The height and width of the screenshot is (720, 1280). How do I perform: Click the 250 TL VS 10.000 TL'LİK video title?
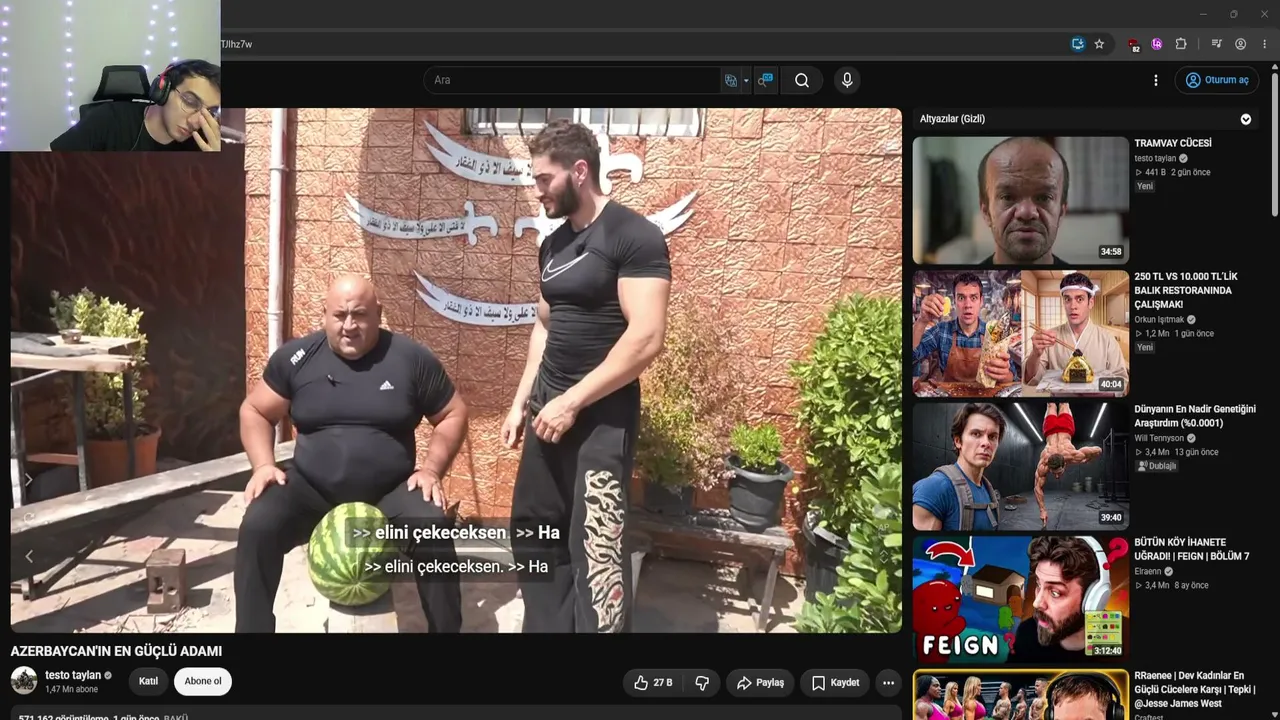pos(1186,290)
